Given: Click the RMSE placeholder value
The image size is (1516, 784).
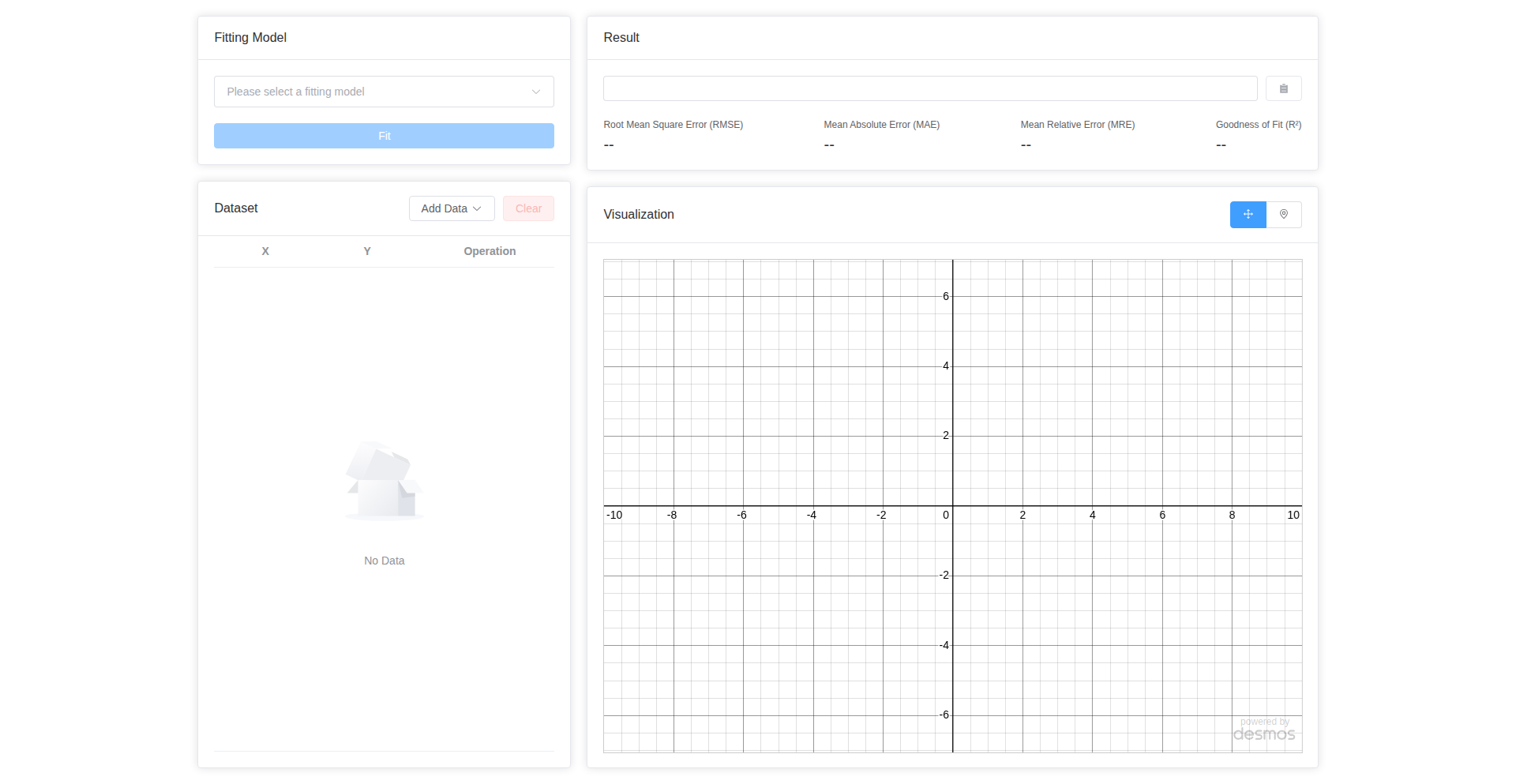Looking at the screenshot, I should [x=608, y=145].
